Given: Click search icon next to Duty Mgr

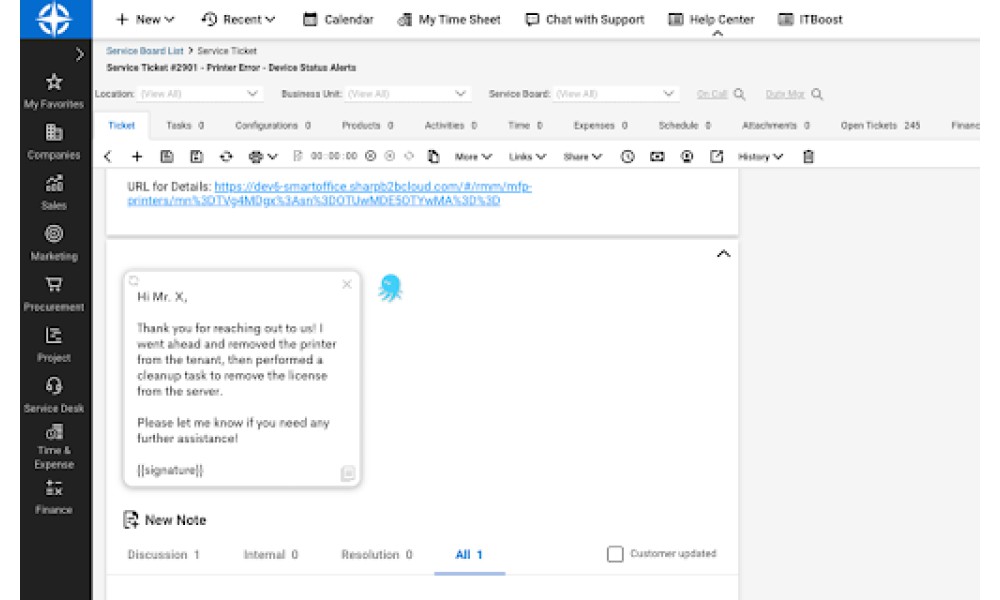Looking at the screenshot, I should tap(817, 94).
